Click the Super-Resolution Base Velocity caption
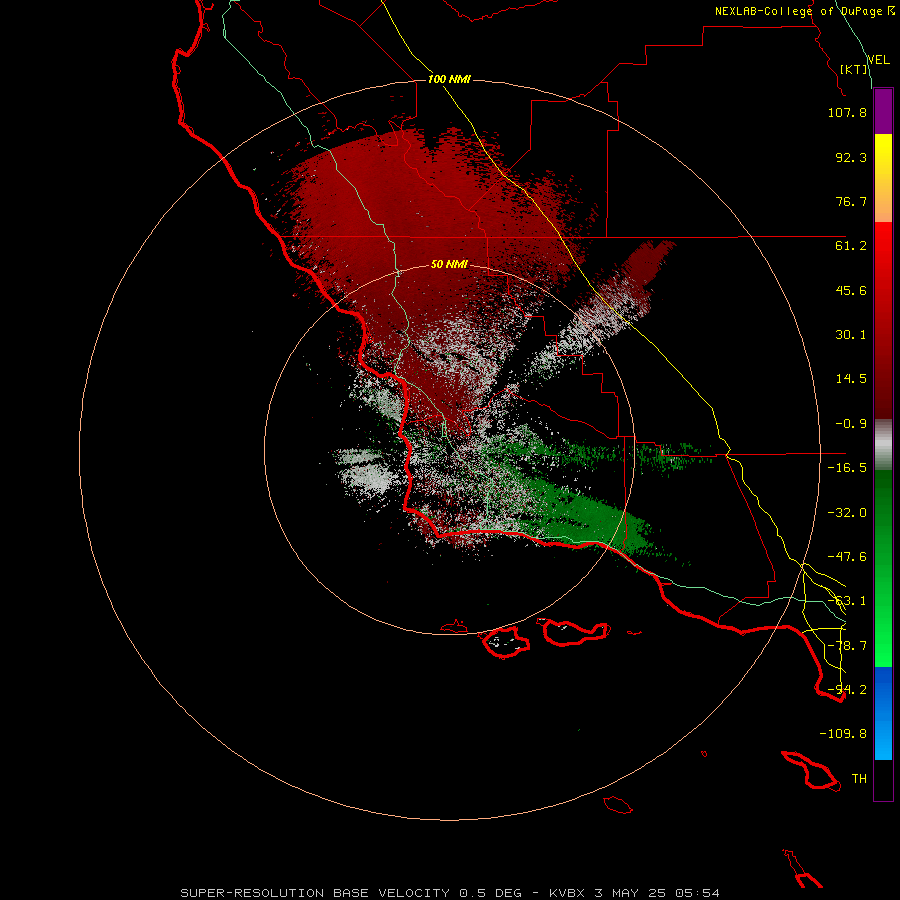Image resolution: width=900 pixels, height=900 pixels. click(x=450, y=893)
